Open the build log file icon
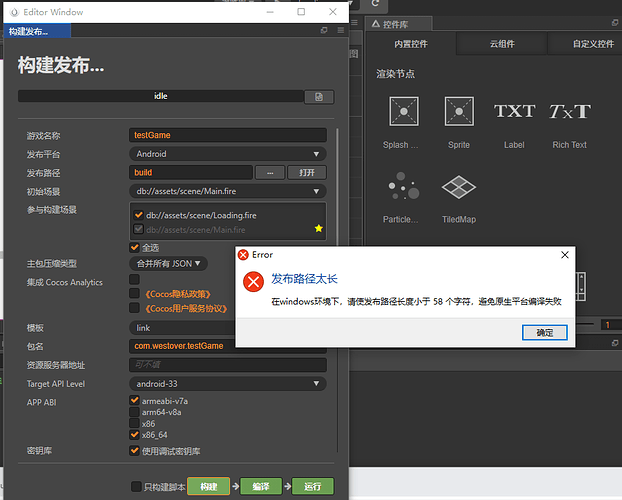Screen dimensions: 622x500 tap(319, 97)
